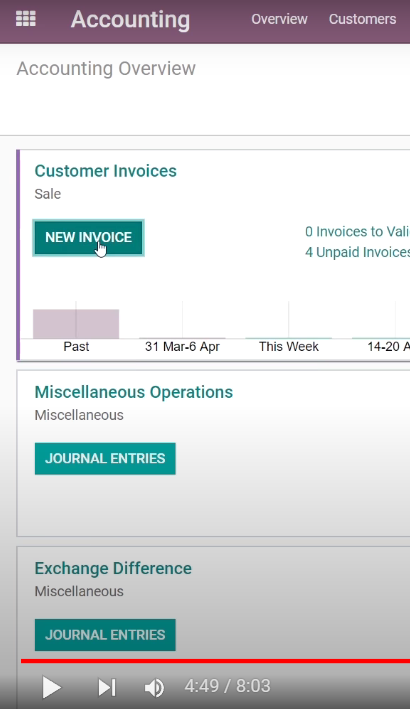Open the Customers menu
Image resolution: width=410 pixels, height=709 pixels.
(x=362, y=19)
